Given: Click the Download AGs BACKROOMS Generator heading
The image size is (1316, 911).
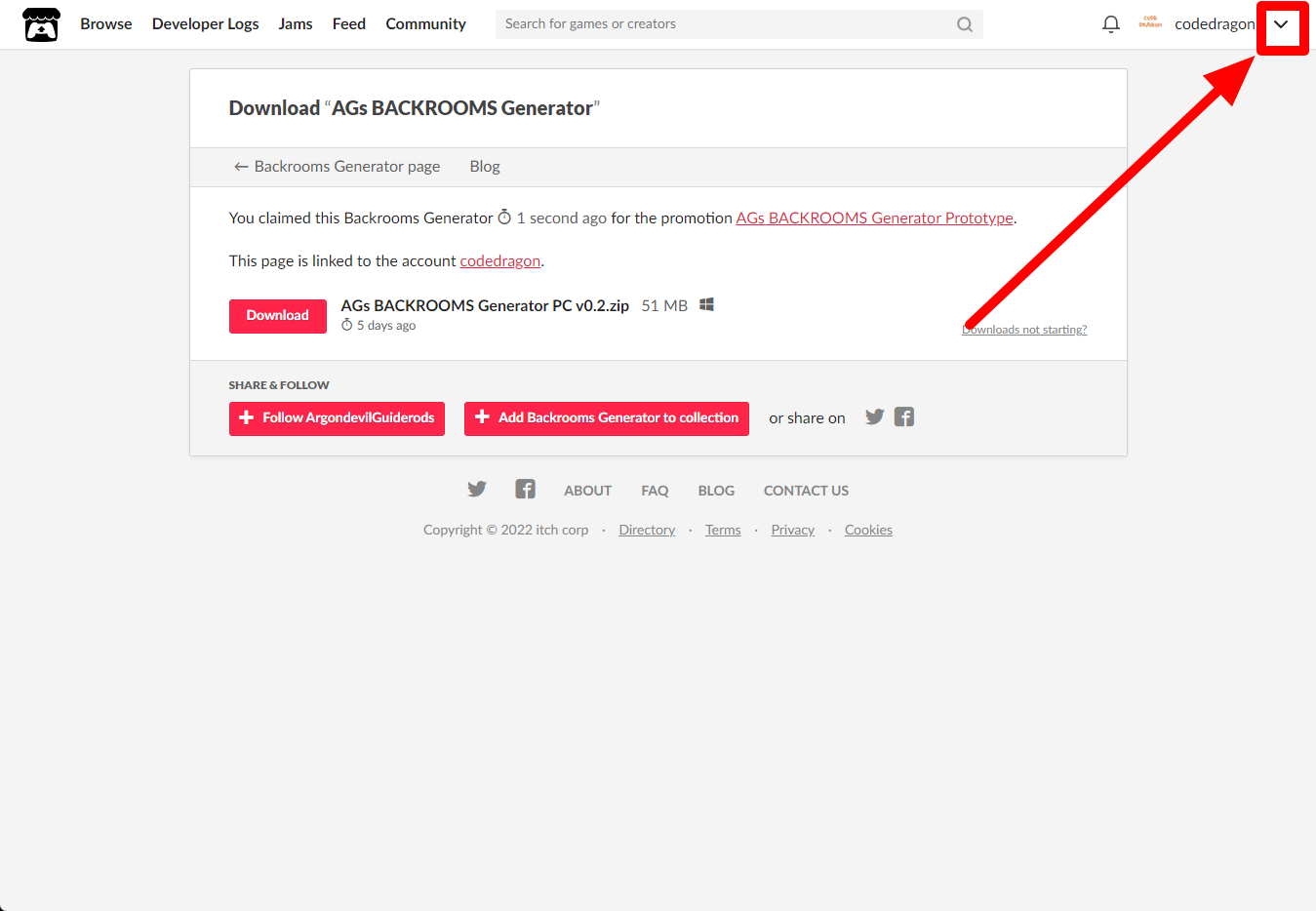Looking at the screenshot, I should point(415,108).
